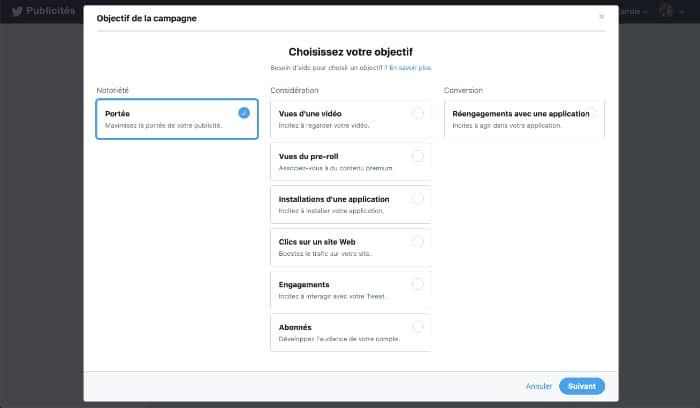Select Clics sur un site Web option
The width and height of the screenshot is (700, 408).
tap(417, 241)
